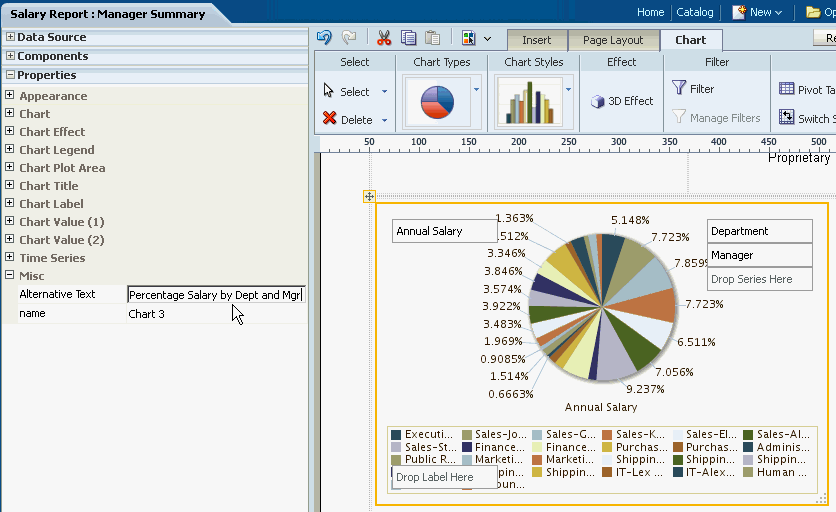The height and width of the screenshot is (512, 836).
Task: Click the Copy icon
Action: (408, 37)
